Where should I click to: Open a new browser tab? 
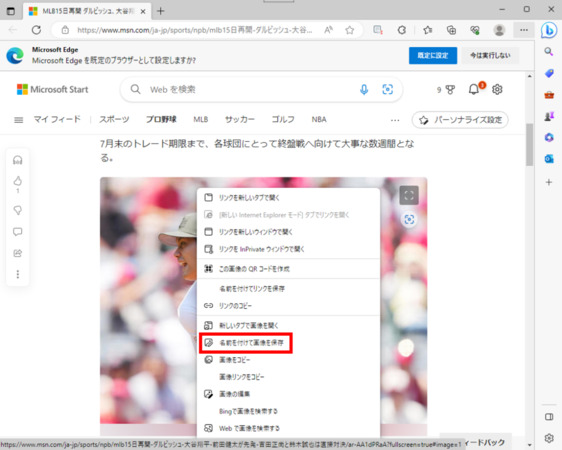click(161, 11)
